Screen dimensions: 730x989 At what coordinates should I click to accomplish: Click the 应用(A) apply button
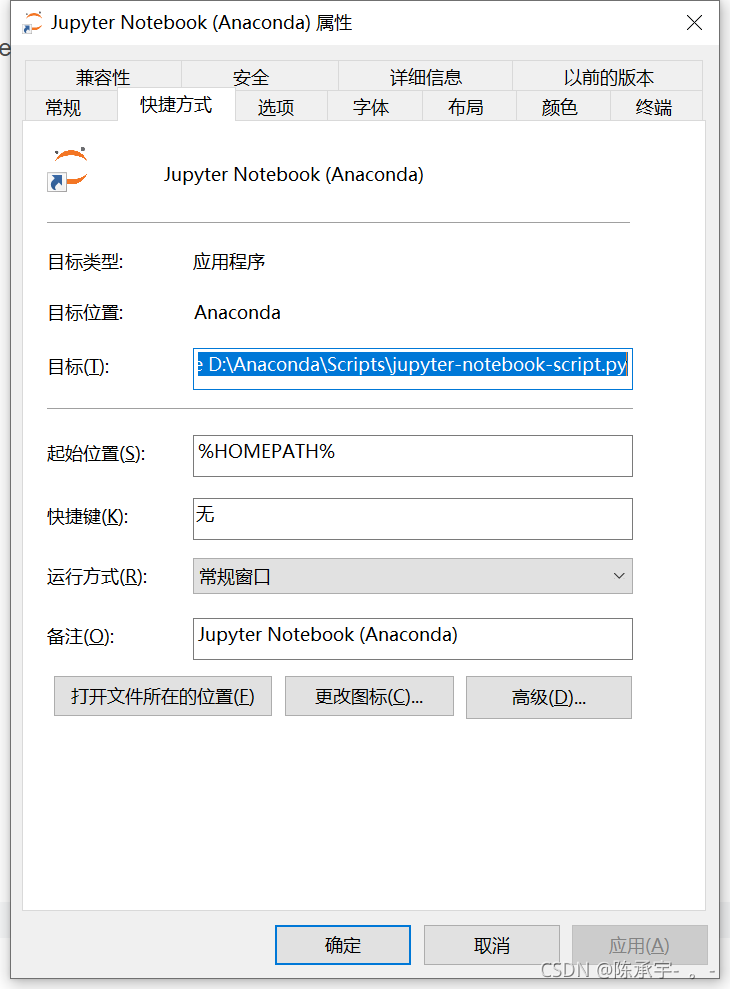(639, 945)
